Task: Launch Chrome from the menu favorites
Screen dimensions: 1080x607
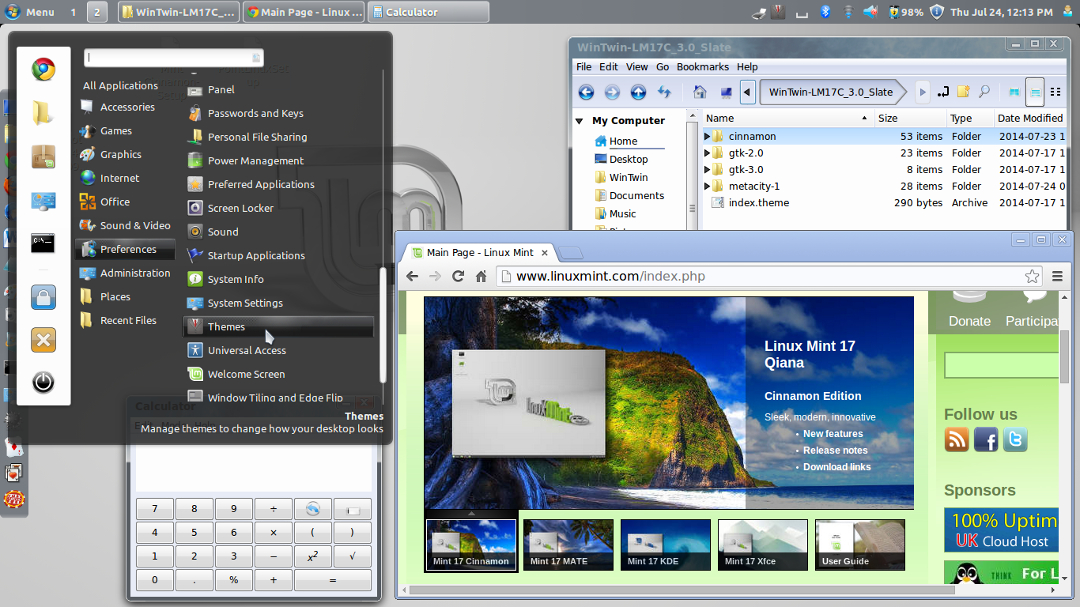Action: click(43, 70)
